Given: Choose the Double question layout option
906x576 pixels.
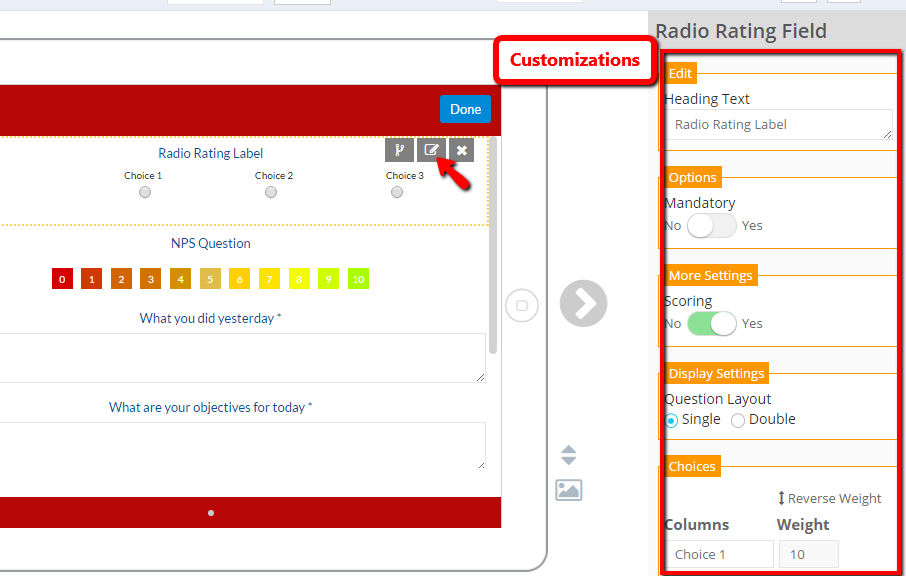Looking at the screenshot, I should click(x=737, y=419).
